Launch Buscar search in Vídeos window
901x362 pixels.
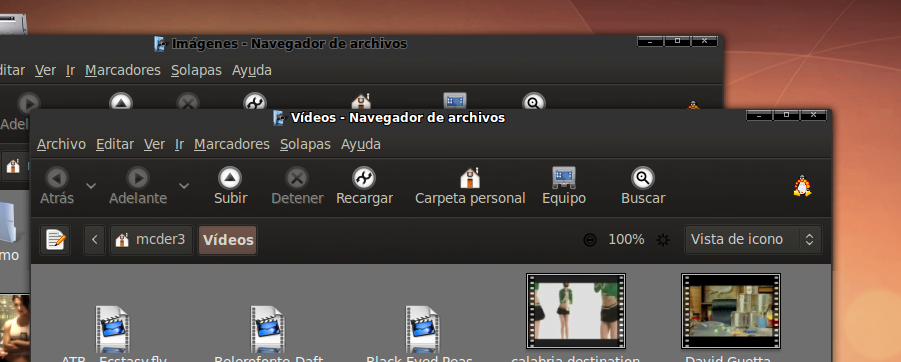click(x=643, y=186)
